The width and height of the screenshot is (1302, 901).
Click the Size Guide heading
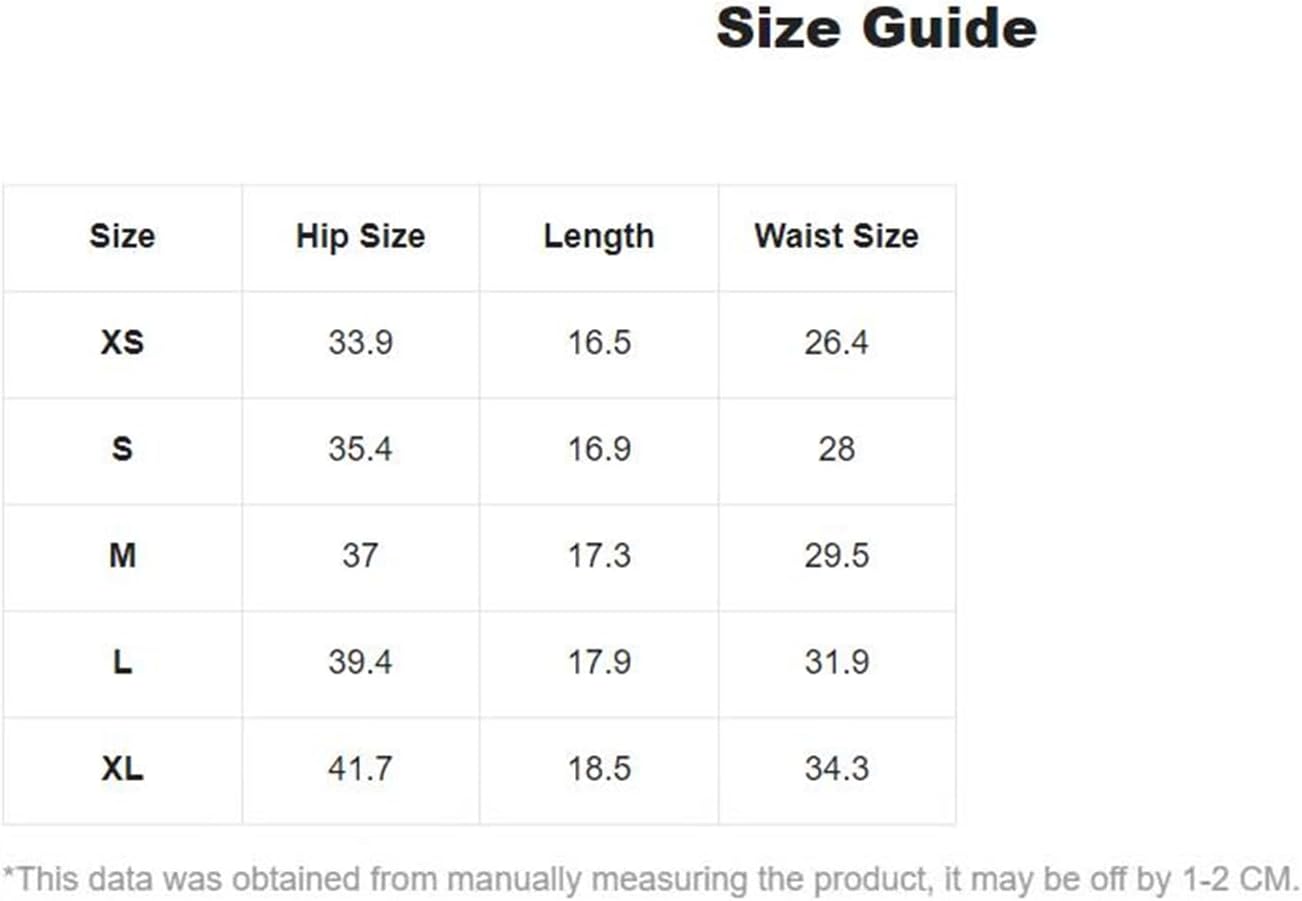[876, 28]
